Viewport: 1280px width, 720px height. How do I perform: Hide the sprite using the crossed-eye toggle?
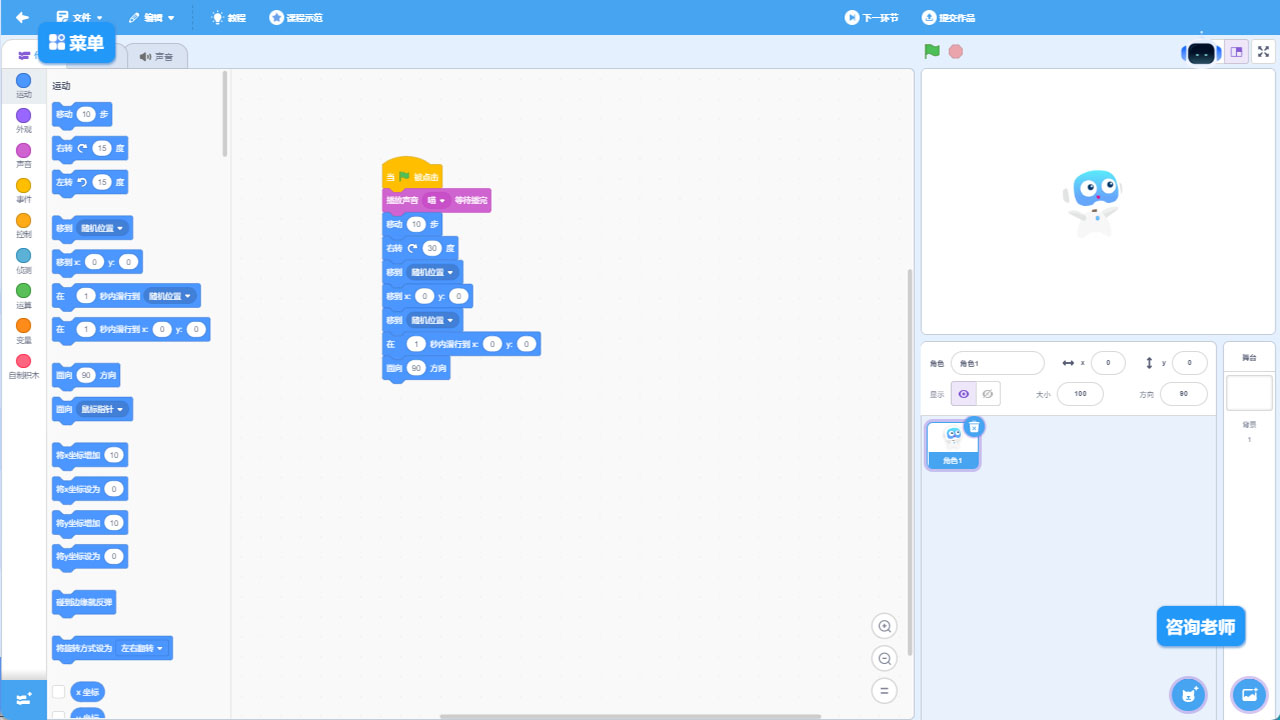coord(988,393)
